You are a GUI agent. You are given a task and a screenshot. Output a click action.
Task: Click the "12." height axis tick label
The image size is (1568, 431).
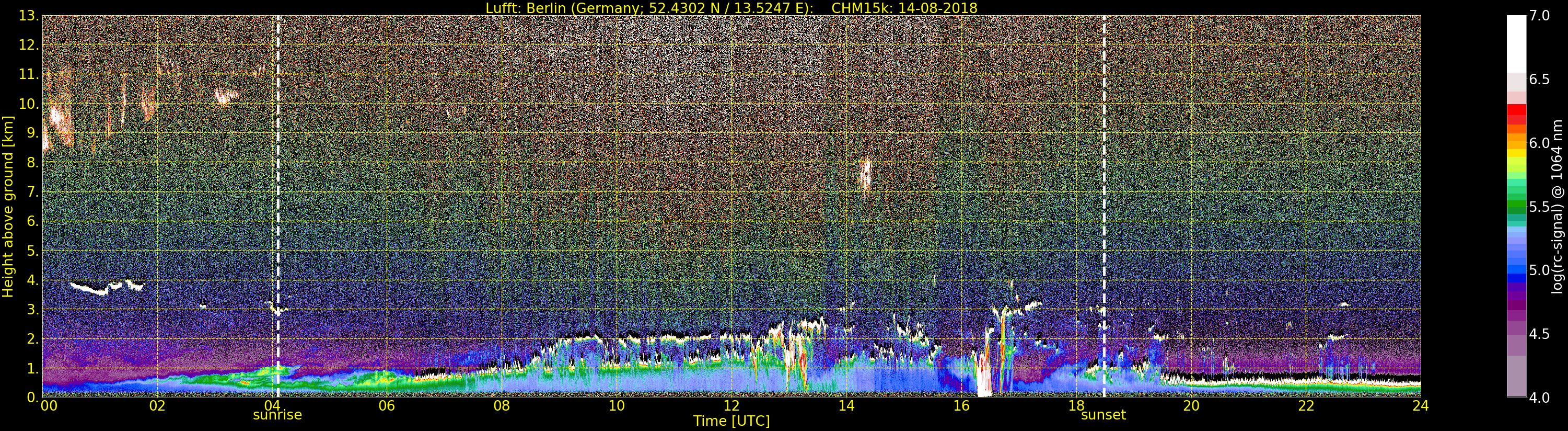(x=29, y=46)
